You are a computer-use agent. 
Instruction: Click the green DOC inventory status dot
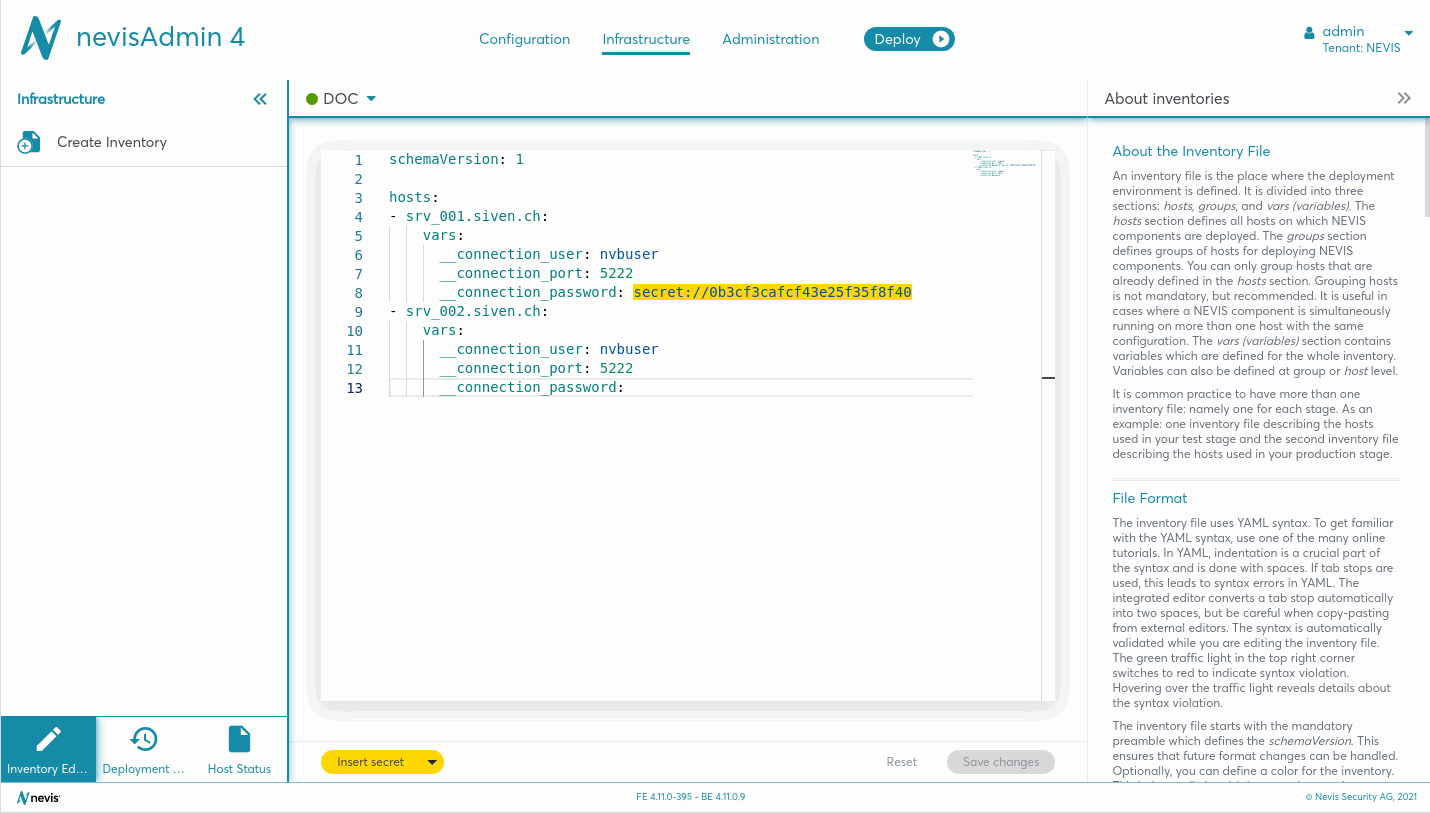click(x=312, y=99)
